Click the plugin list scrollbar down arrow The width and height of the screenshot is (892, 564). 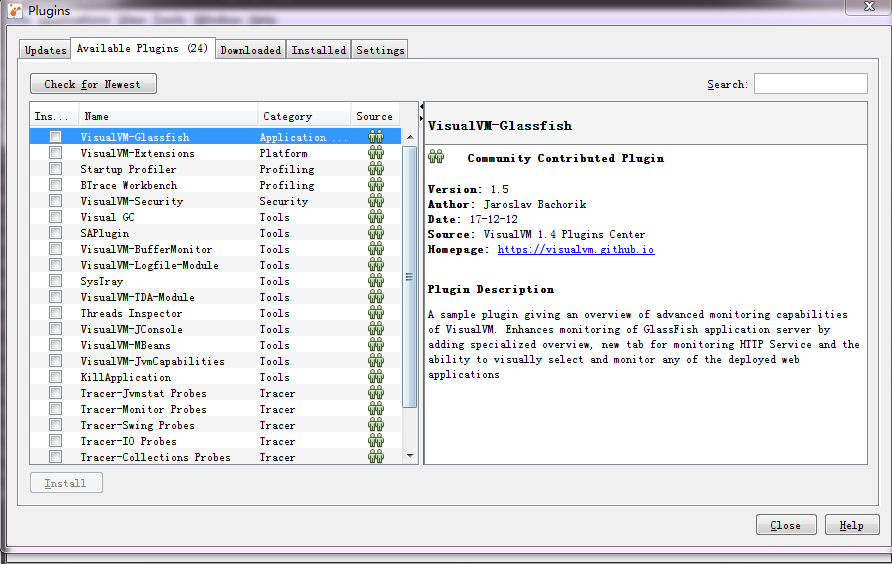pyautogui.click(x=409, y=456)
